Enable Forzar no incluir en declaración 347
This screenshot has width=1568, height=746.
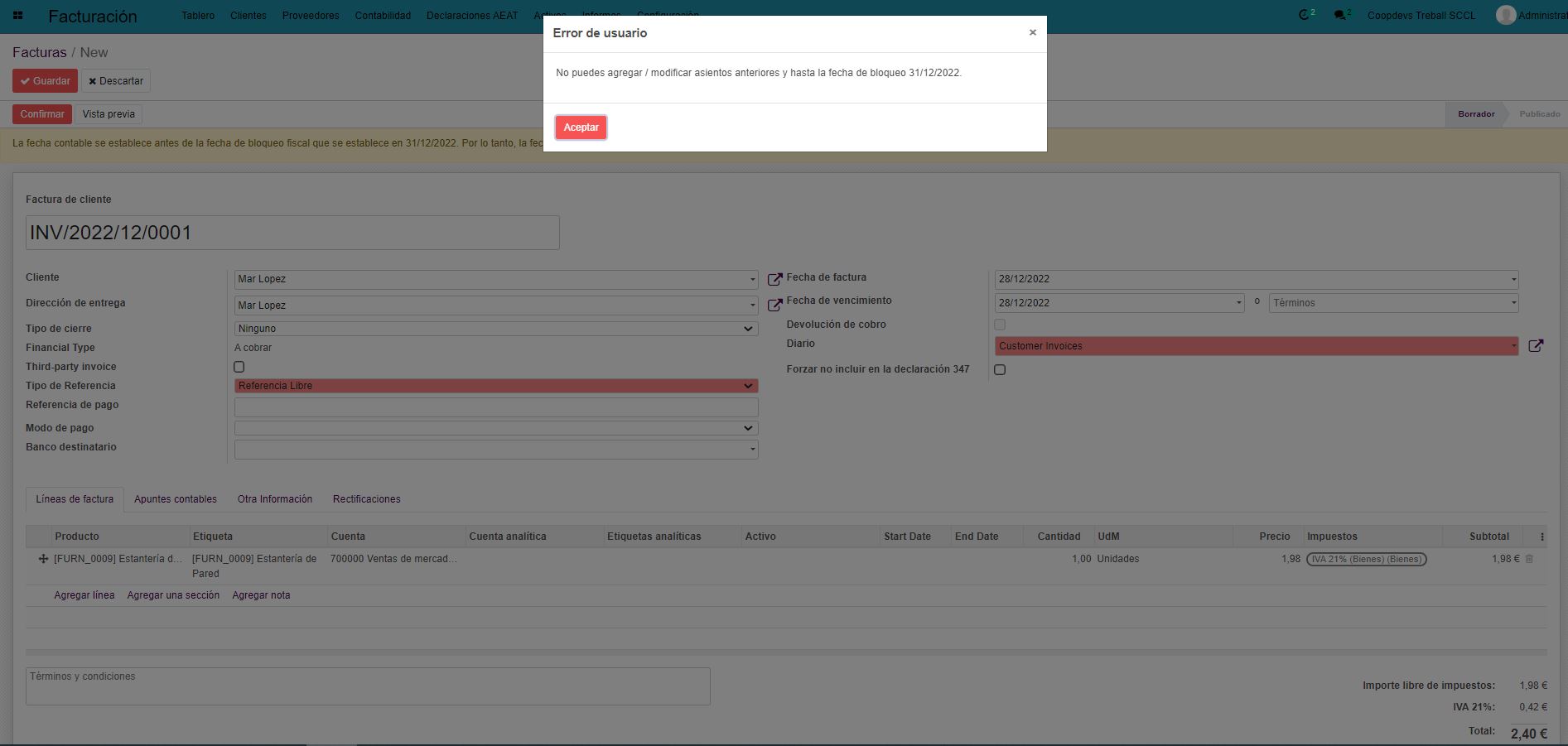[1000, 369]
